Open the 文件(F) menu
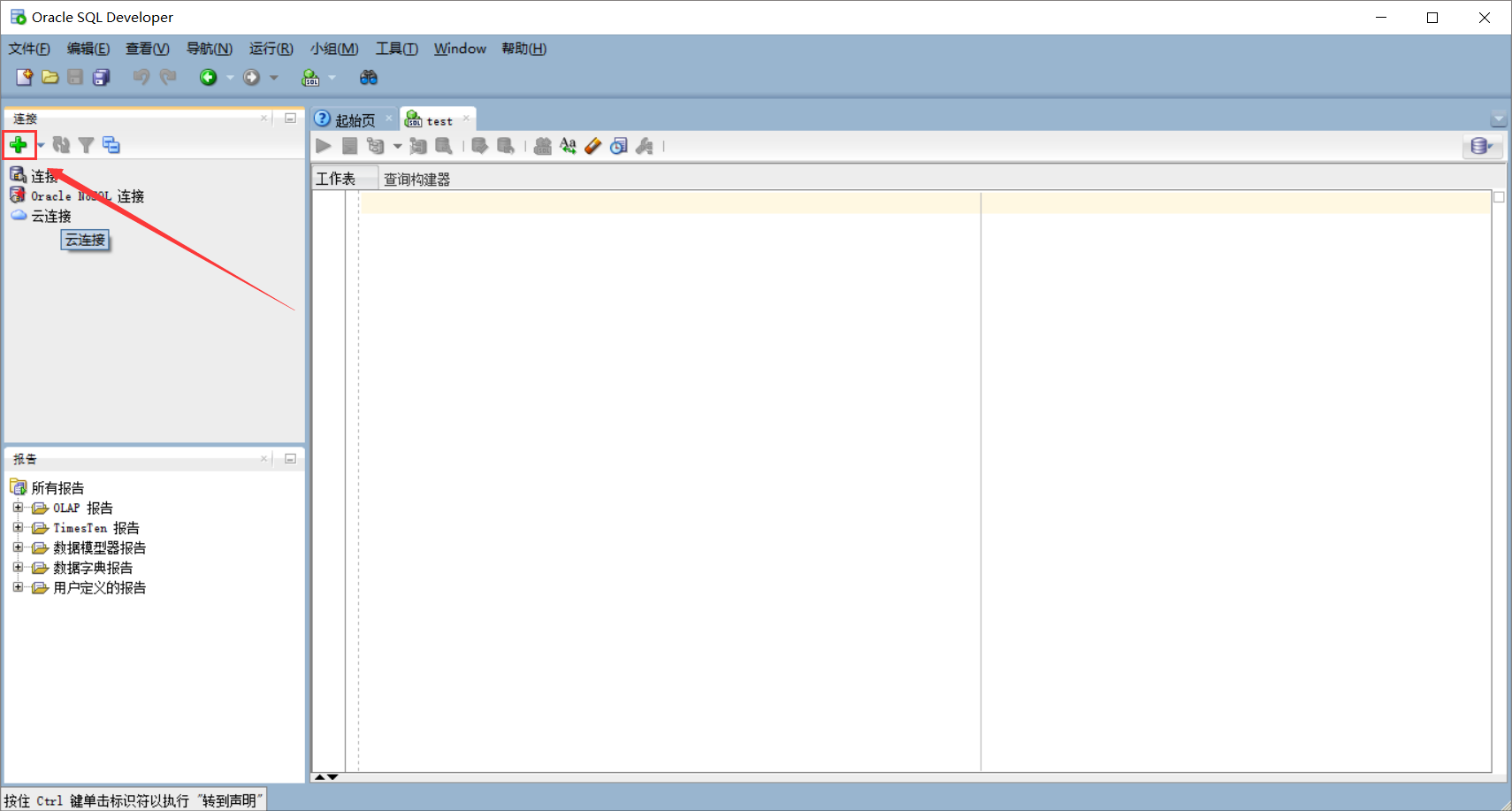 click(x=29, y=49)
